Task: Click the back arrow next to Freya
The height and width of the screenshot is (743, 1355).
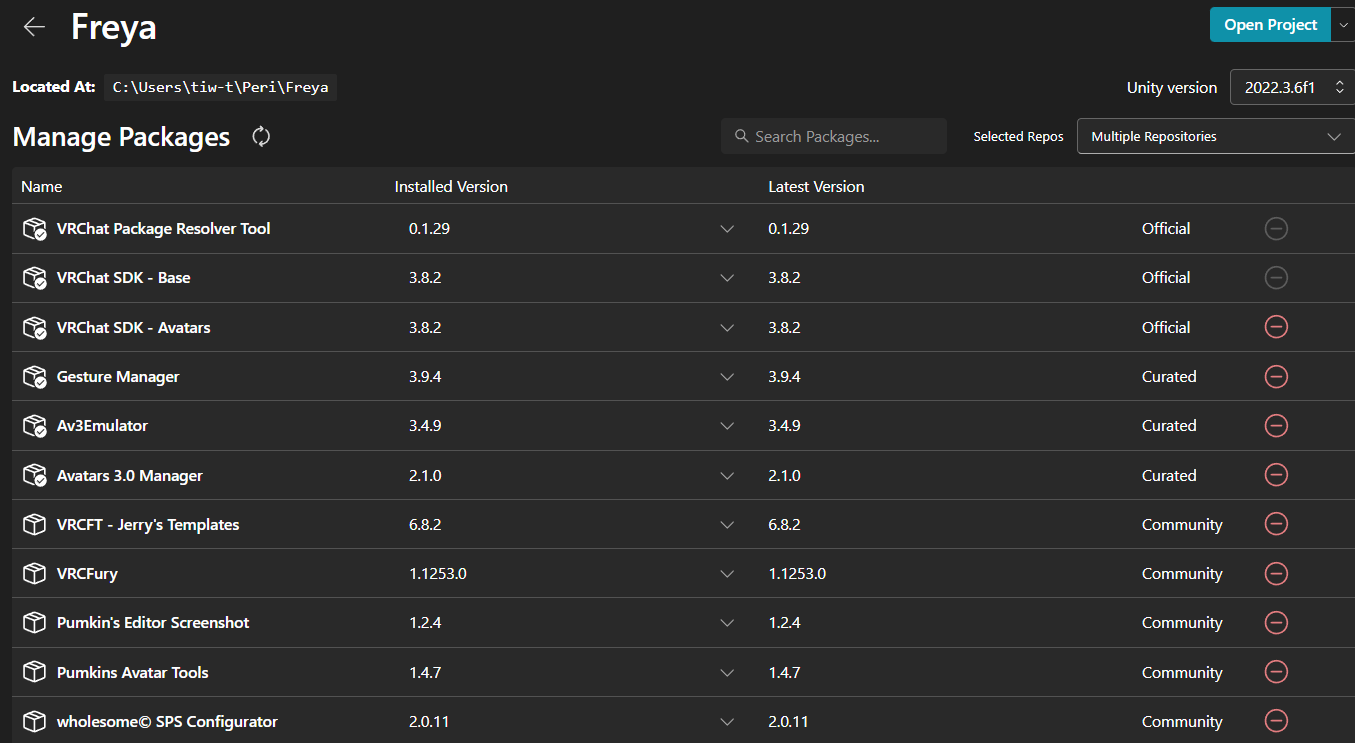Action: [34, 27]
